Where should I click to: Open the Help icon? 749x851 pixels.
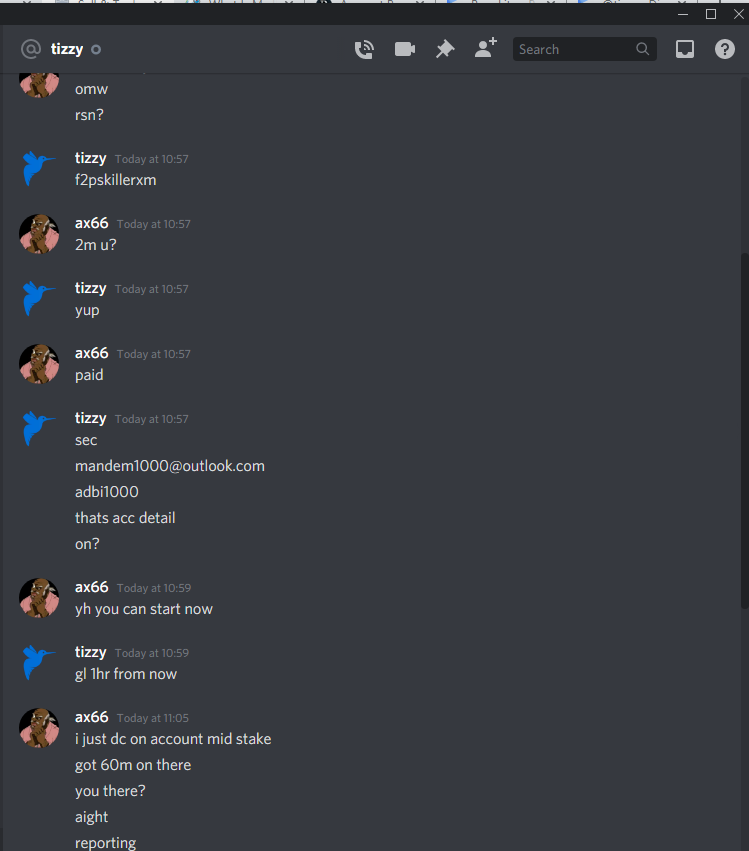click(x=725, y=49)
